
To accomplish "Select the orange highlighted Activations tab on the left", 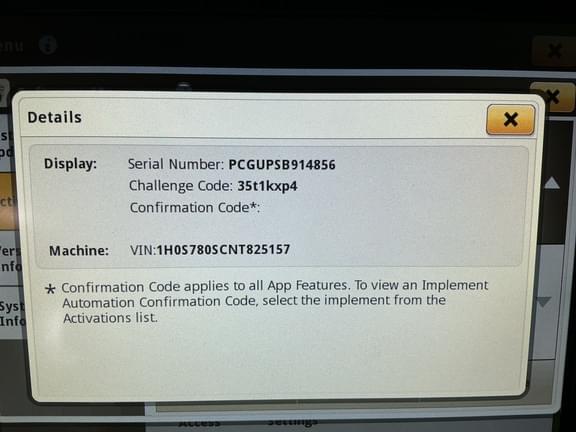I will pyautogui.click(x=8, y=201).
